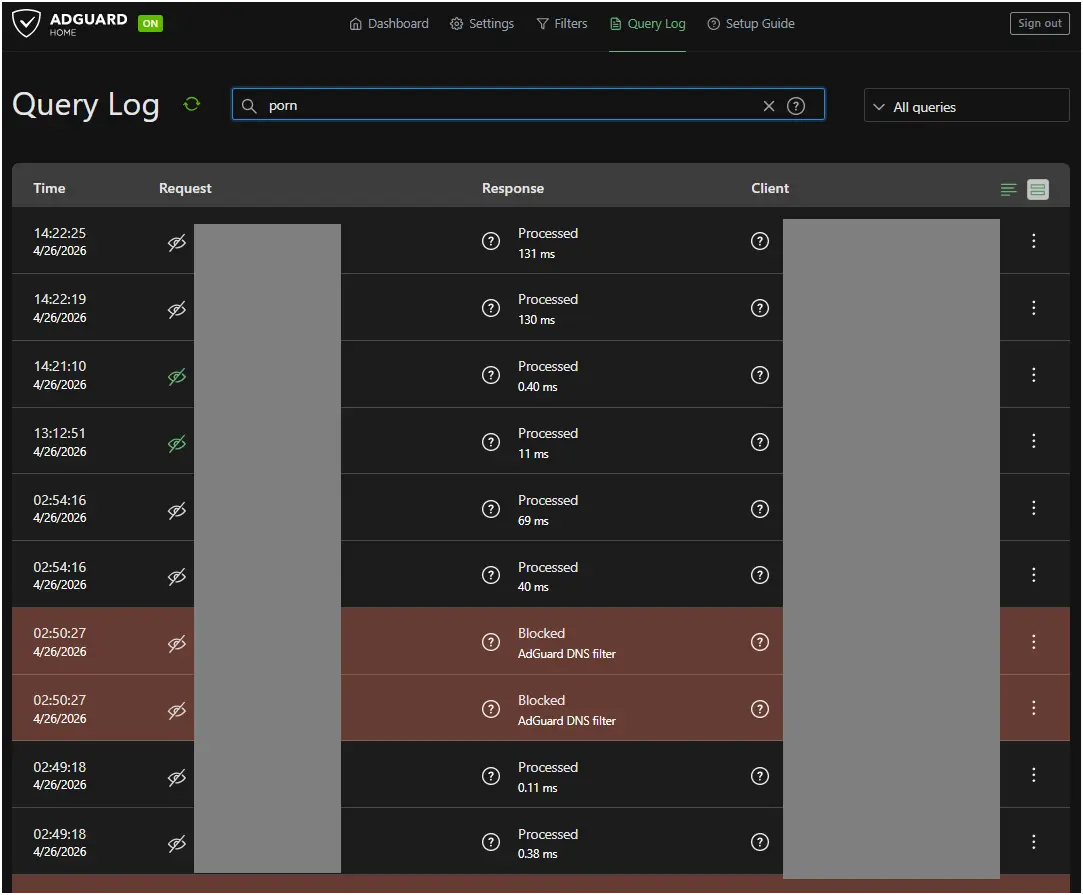The image size is (1083, 895).
Task: Open the response info icon for the 13:12:51 row
Action: click(x=490, y=442)
